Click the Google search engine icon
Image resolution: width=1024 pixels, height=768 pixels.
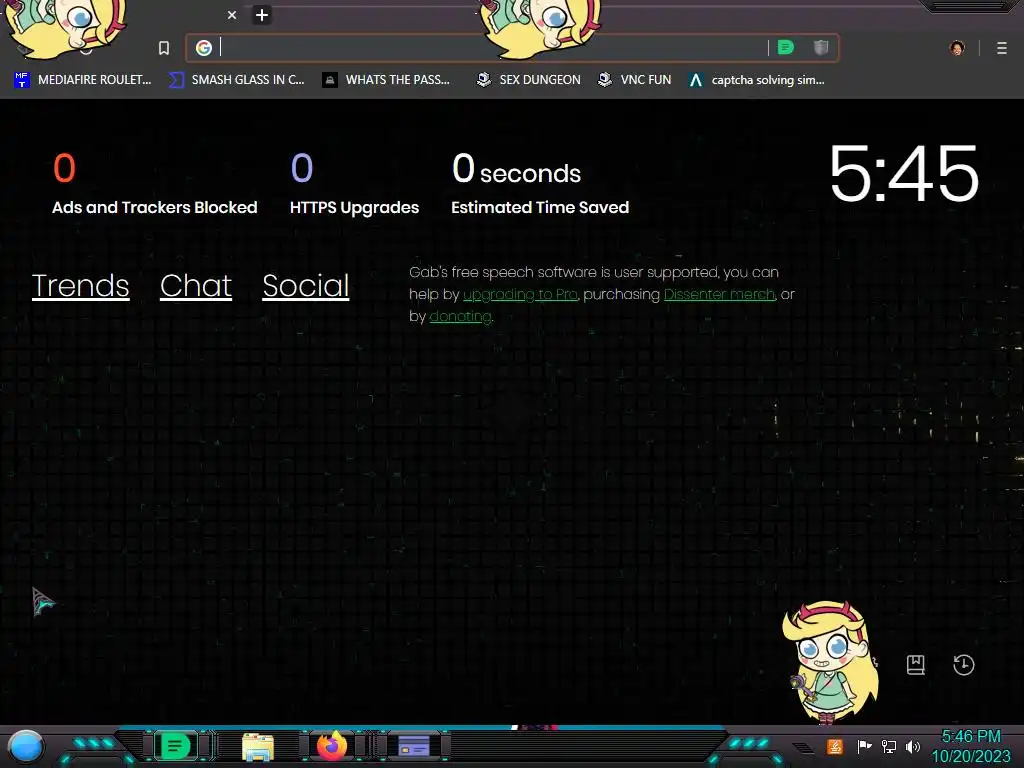click(204, 48)
